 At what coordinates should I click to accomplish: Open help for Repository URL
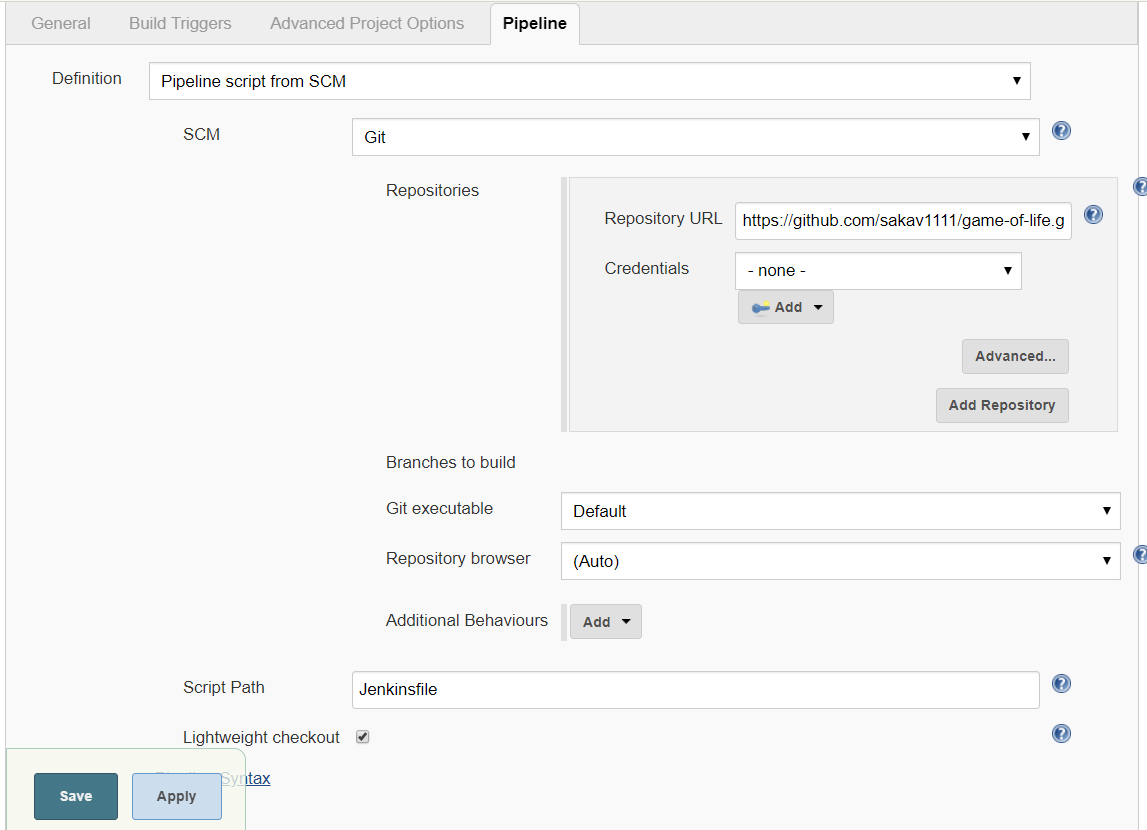(1093, 215)
